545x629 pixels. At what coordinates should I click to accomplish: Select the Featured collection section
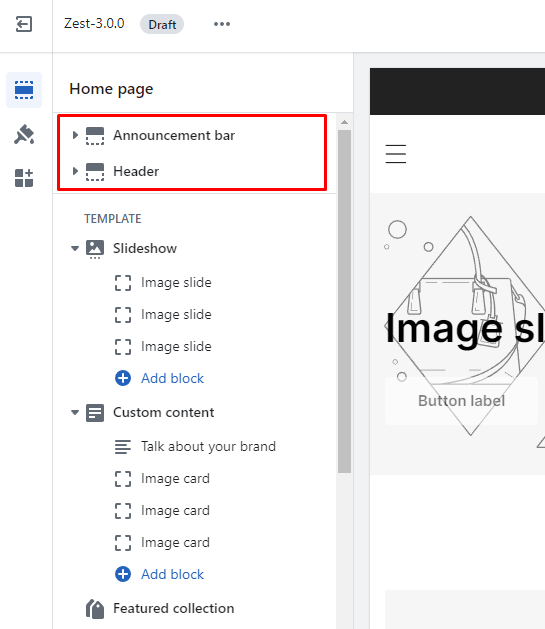[x=174, y=609]
